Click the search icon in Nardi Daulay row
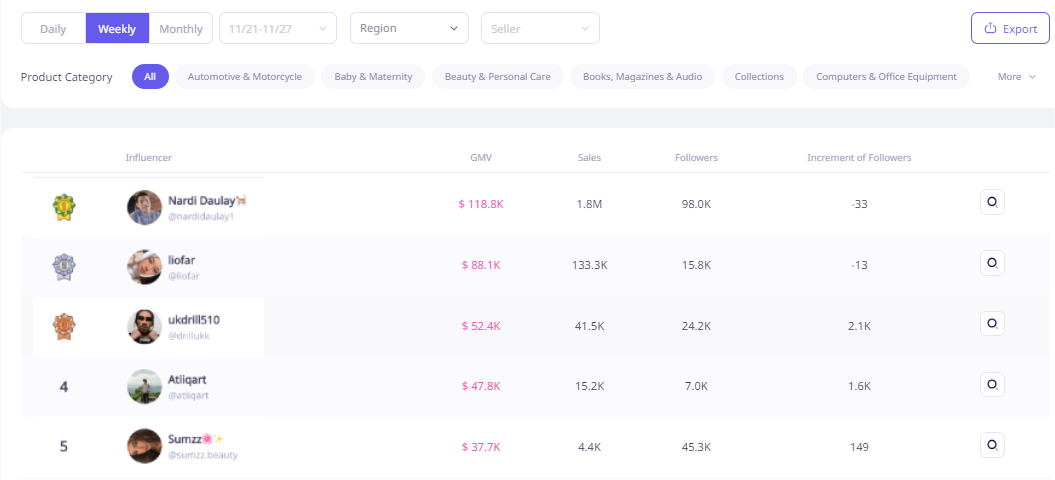Image resolution: width=1055 pixels, height=480 pixels. [992, 203]
